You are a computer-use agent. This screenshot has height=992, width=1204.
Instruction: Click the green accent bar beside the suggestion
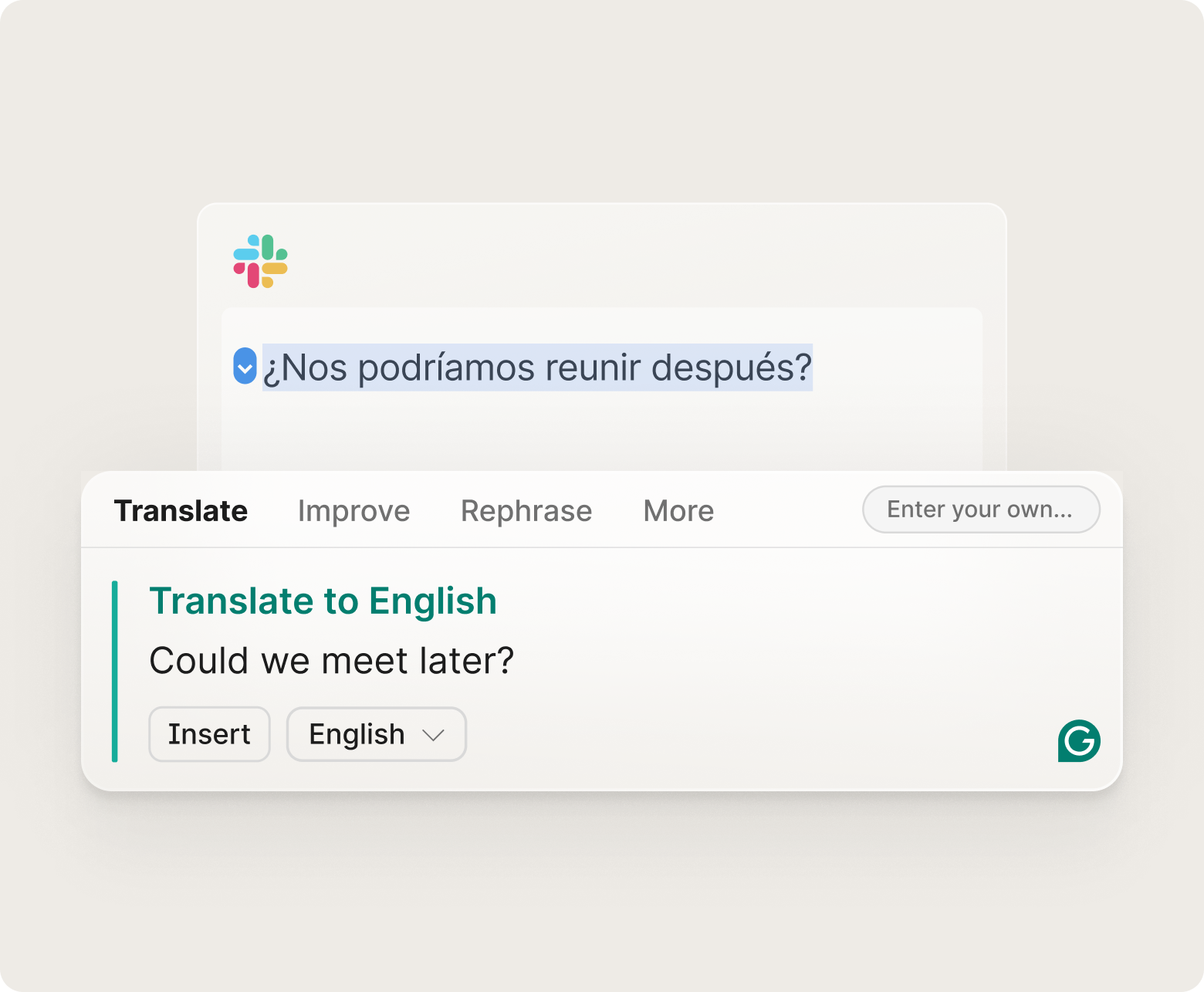[x=115, y=671]
